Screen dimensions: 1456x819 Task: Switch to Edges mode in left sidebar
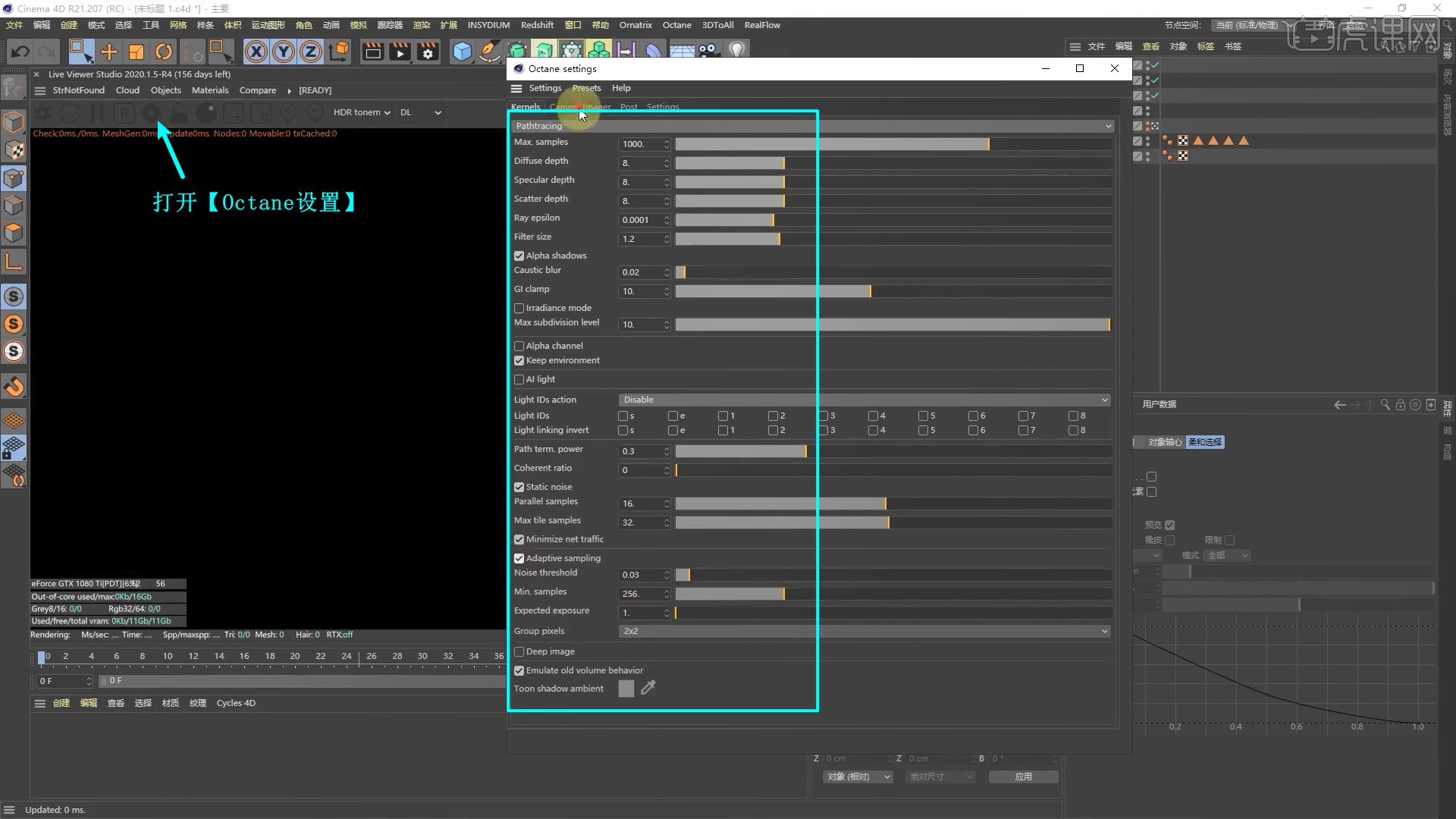tap(14, 206)
